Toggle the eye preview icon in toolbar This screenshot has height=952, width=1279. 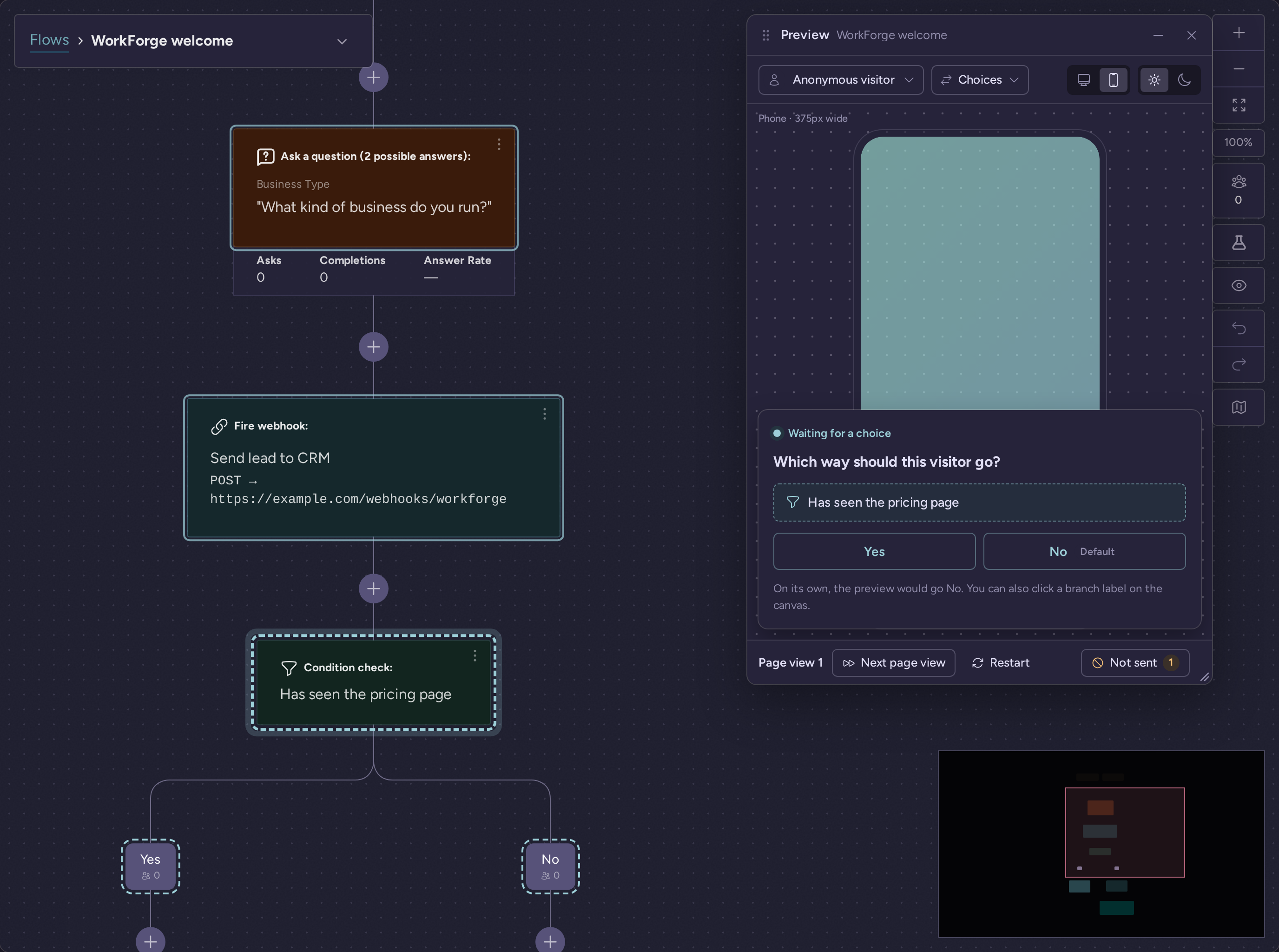[x=1238, y=285]
